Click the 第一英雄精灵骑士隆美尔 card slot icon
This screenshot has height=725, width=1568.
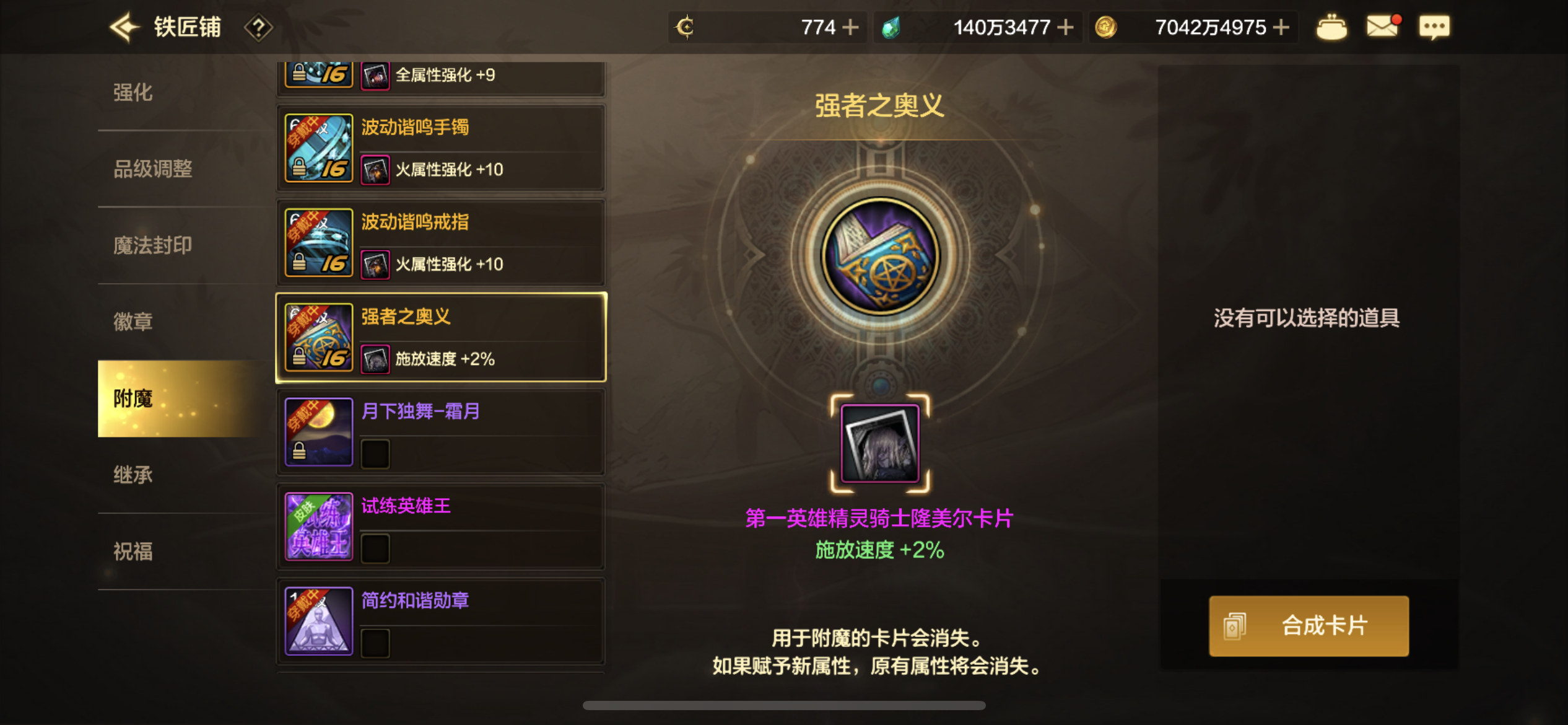click(x=880, y=443)
